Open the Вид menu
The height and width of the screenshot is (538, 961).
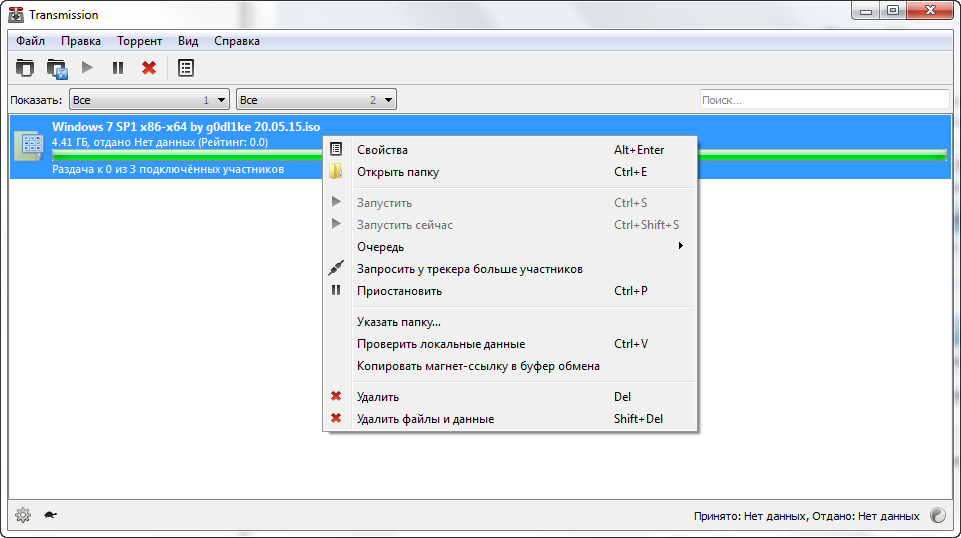click(x=188, y=41)
